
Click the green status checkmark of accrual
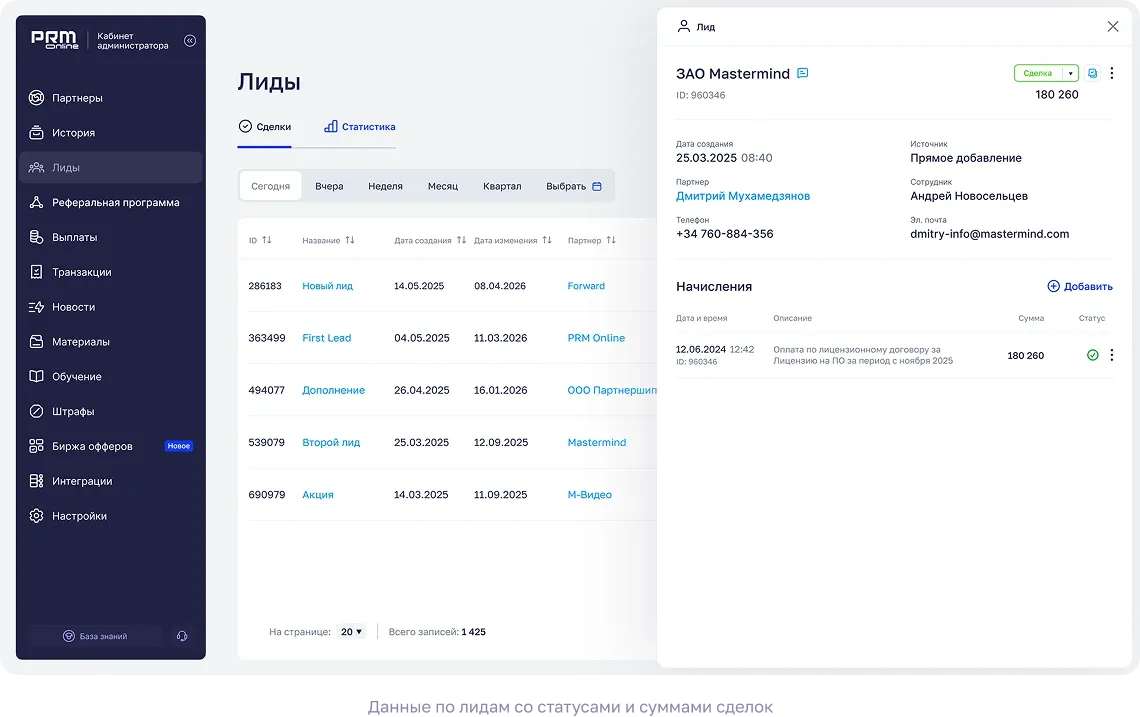pos(1092,355)
